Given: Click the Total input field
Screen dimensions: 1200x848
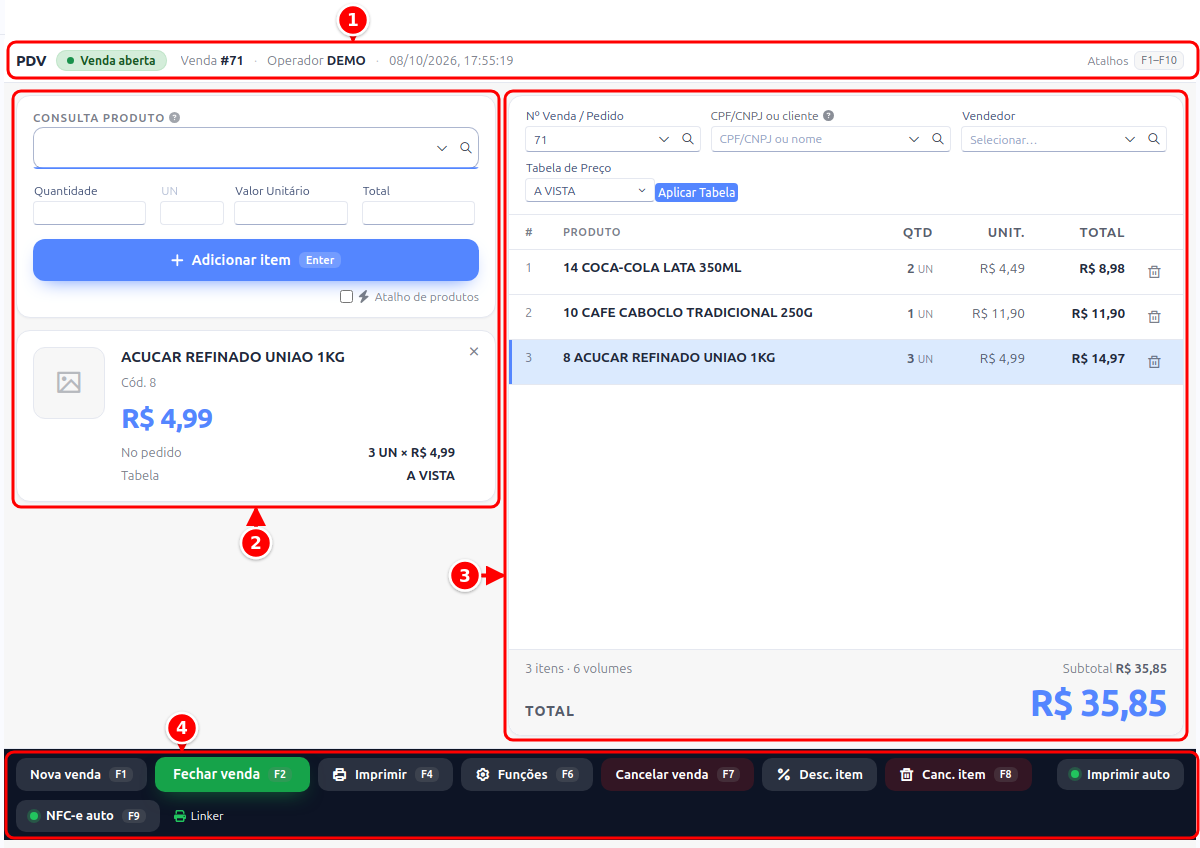Looking at the screenshot, I should 418,213.
